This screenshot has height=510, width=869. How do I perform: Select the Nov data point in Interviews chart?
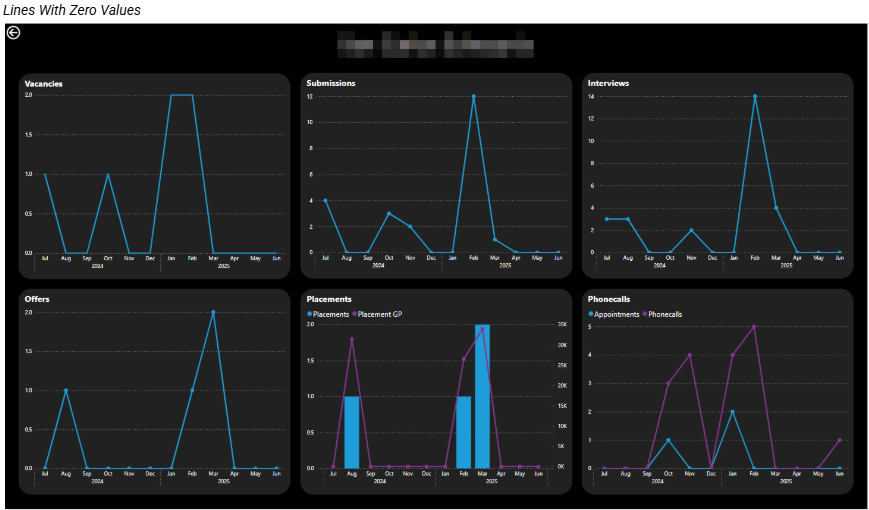(x=691, y=230)
